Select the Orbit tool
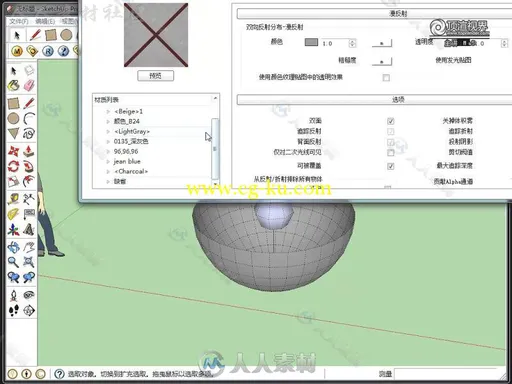Viewport: 512px width, 384px height. pos(14,247)
